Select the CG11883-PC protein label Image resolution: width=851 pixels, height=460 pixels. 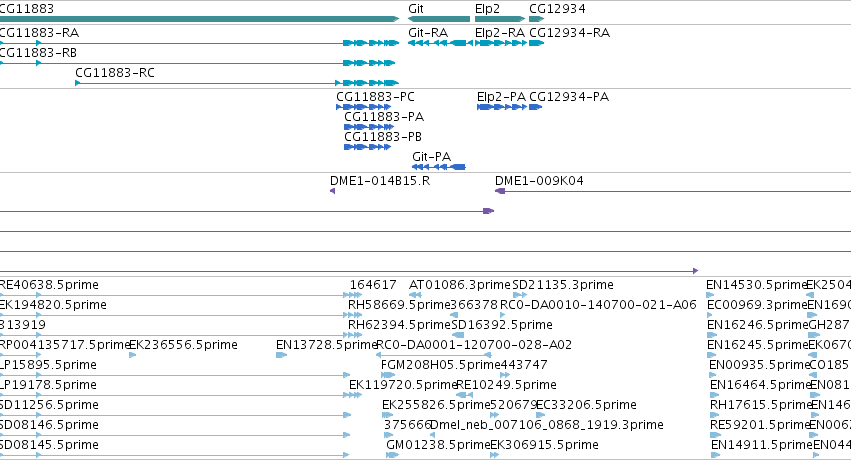376,97
